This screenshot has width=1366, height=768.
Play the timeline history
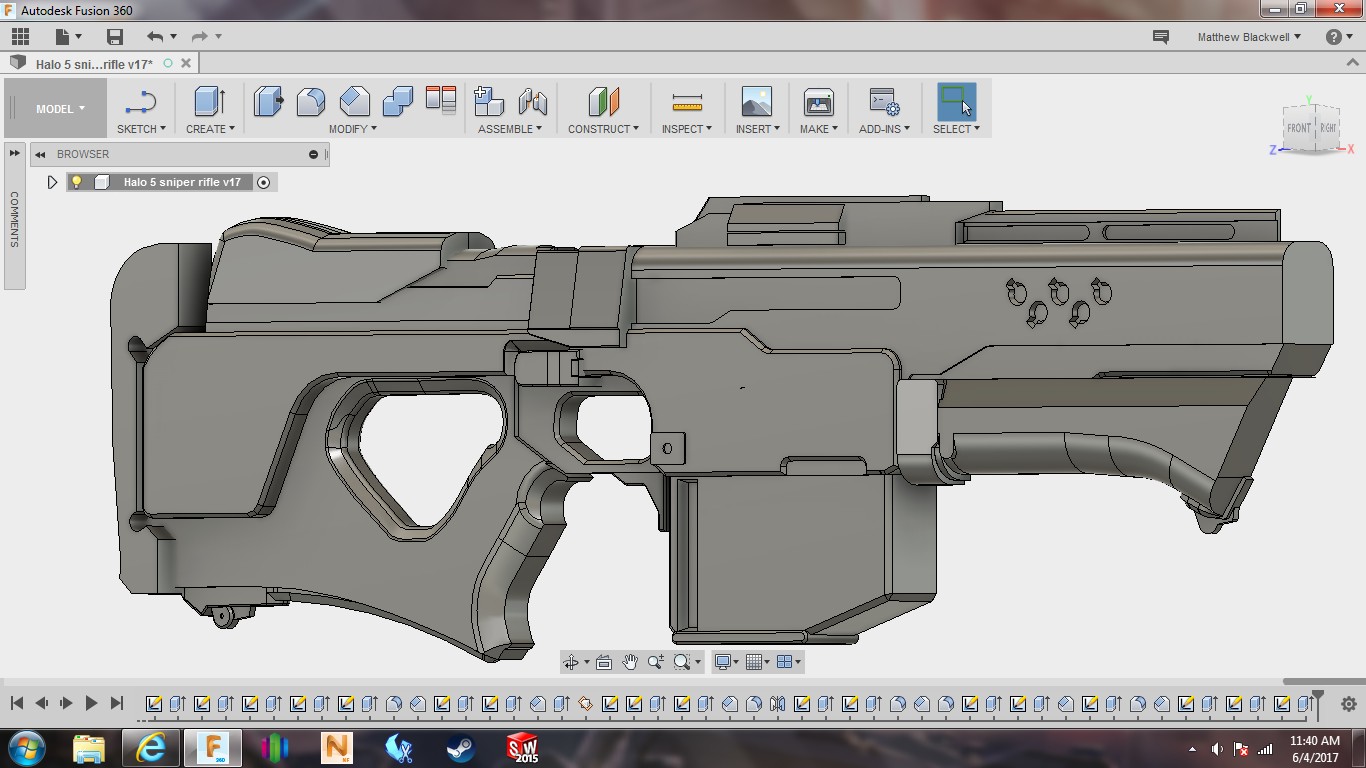[x=91, y=703]
